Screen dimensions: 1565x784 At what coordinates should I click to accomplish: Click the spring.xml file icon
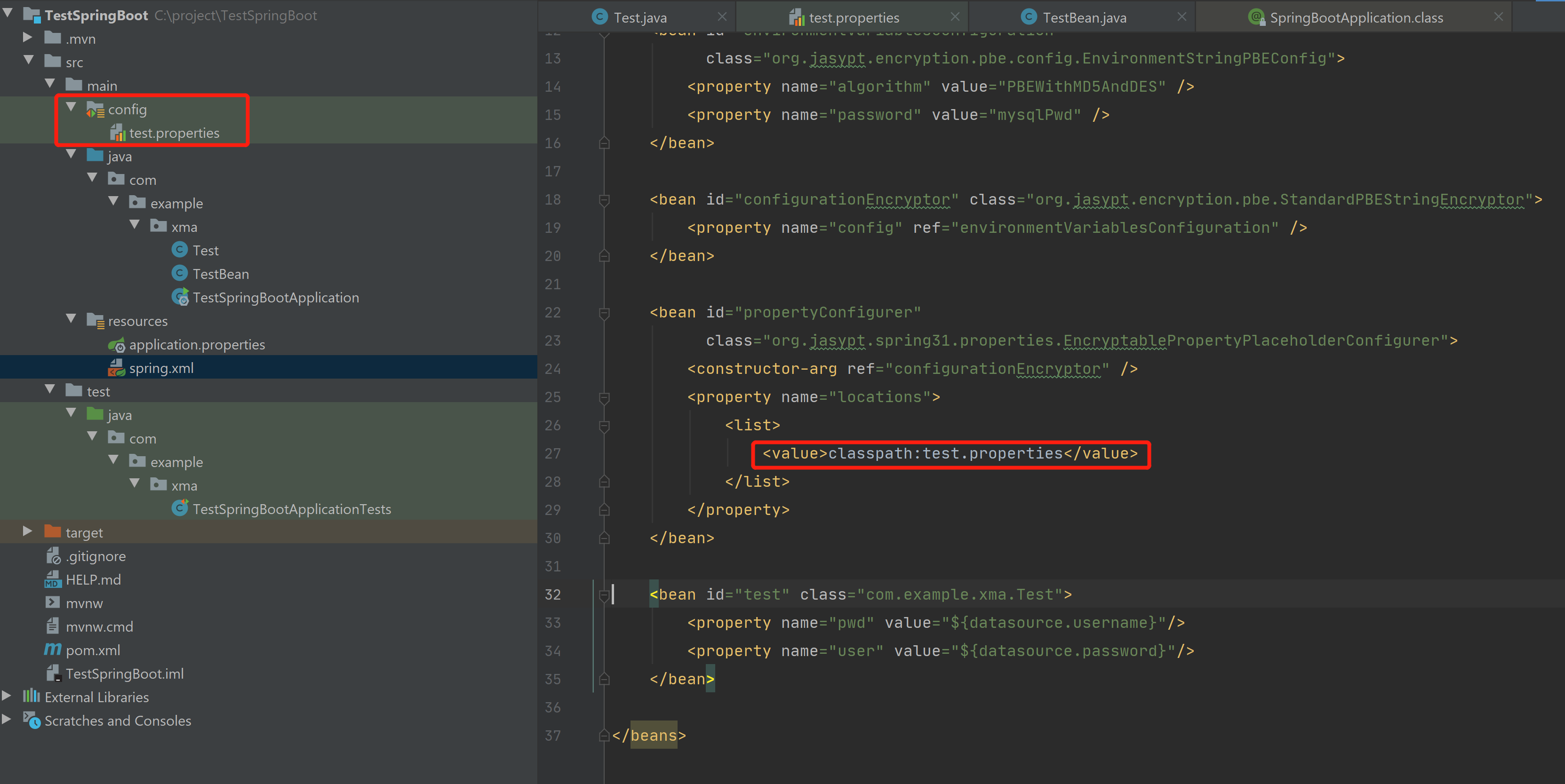coord(117,368)
